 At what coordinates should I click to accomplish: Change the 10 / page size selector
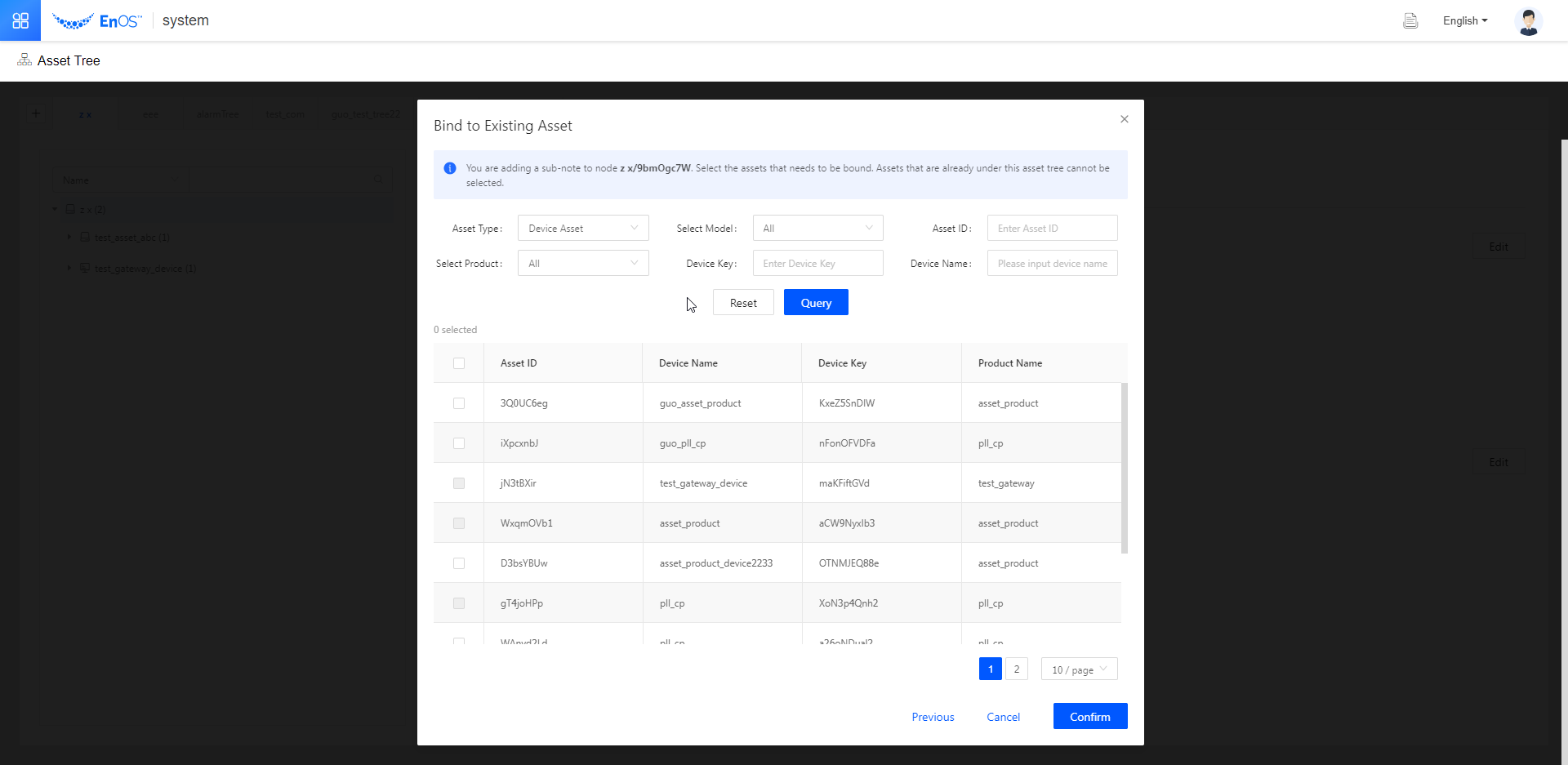pos(1079,669)
